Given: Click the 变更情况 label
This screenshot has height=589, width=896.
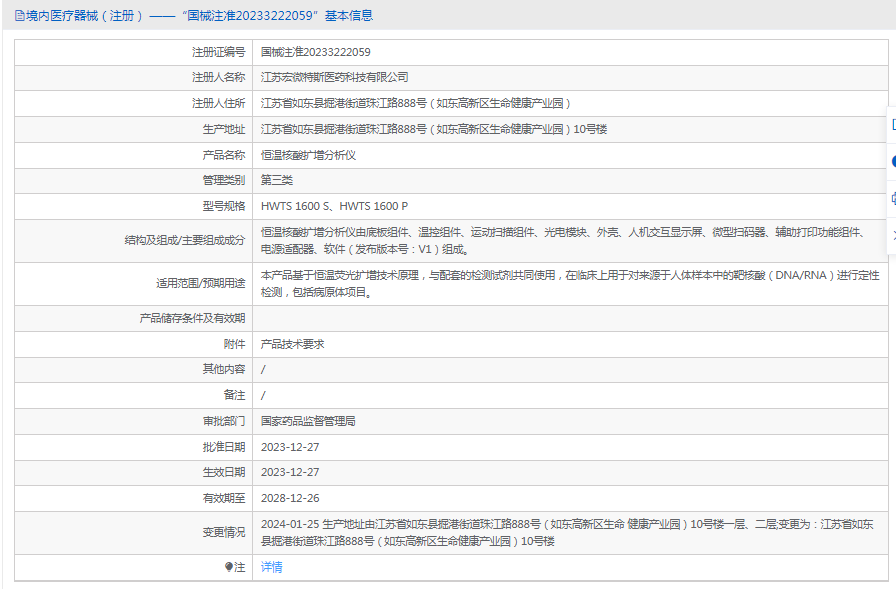Looking at the screenshot, I should point(223,532).
